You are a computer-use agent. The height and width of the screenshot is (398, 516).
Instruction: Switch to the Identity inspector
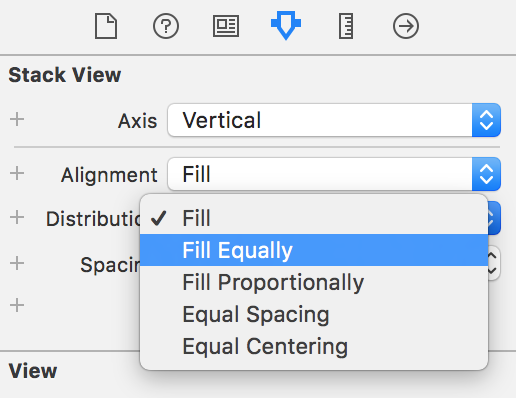tap(226, 26)
